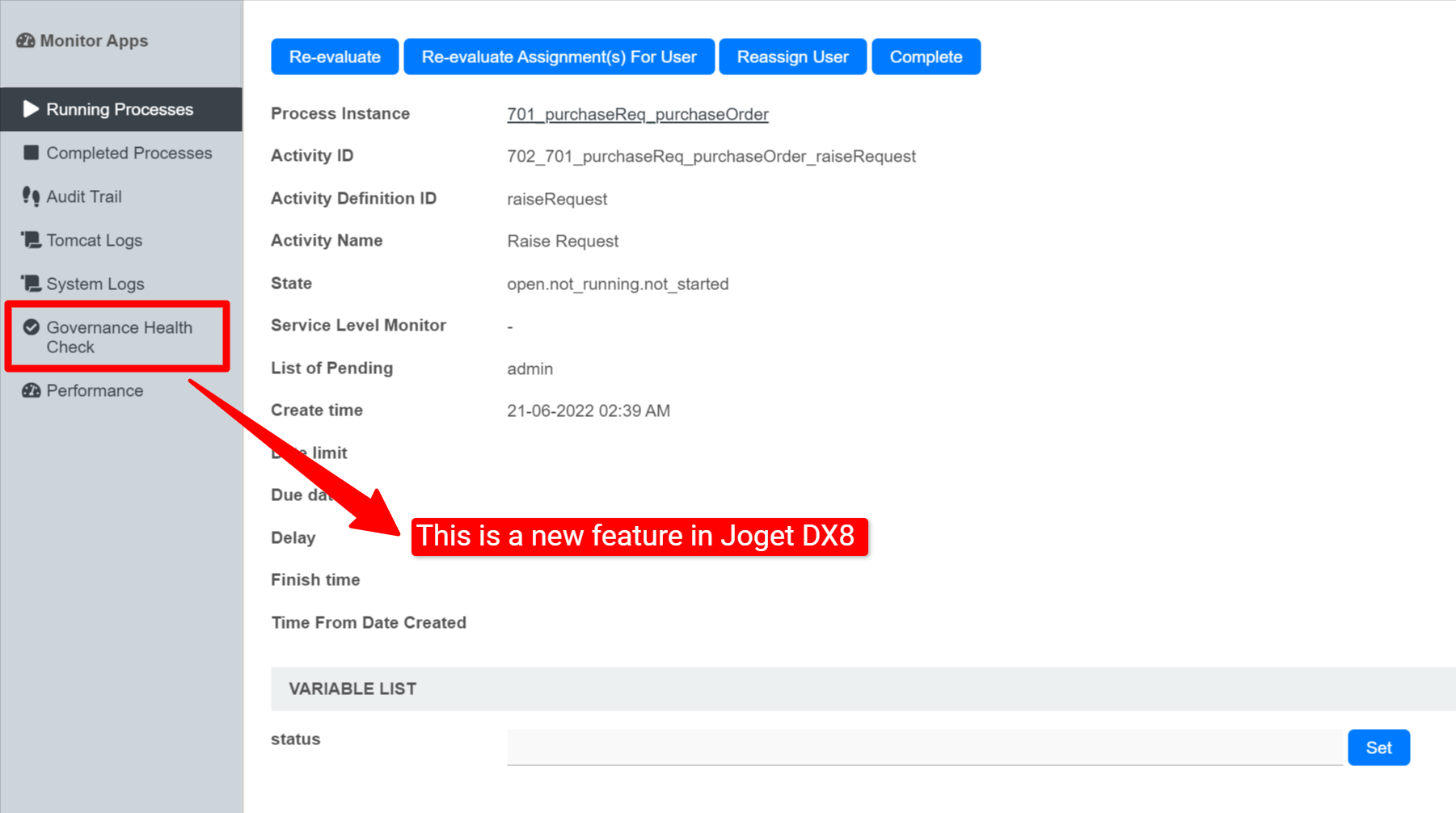Click the Set button for status variable
The height and width of the screenshot is (813, 1456).
(1378, 748)
